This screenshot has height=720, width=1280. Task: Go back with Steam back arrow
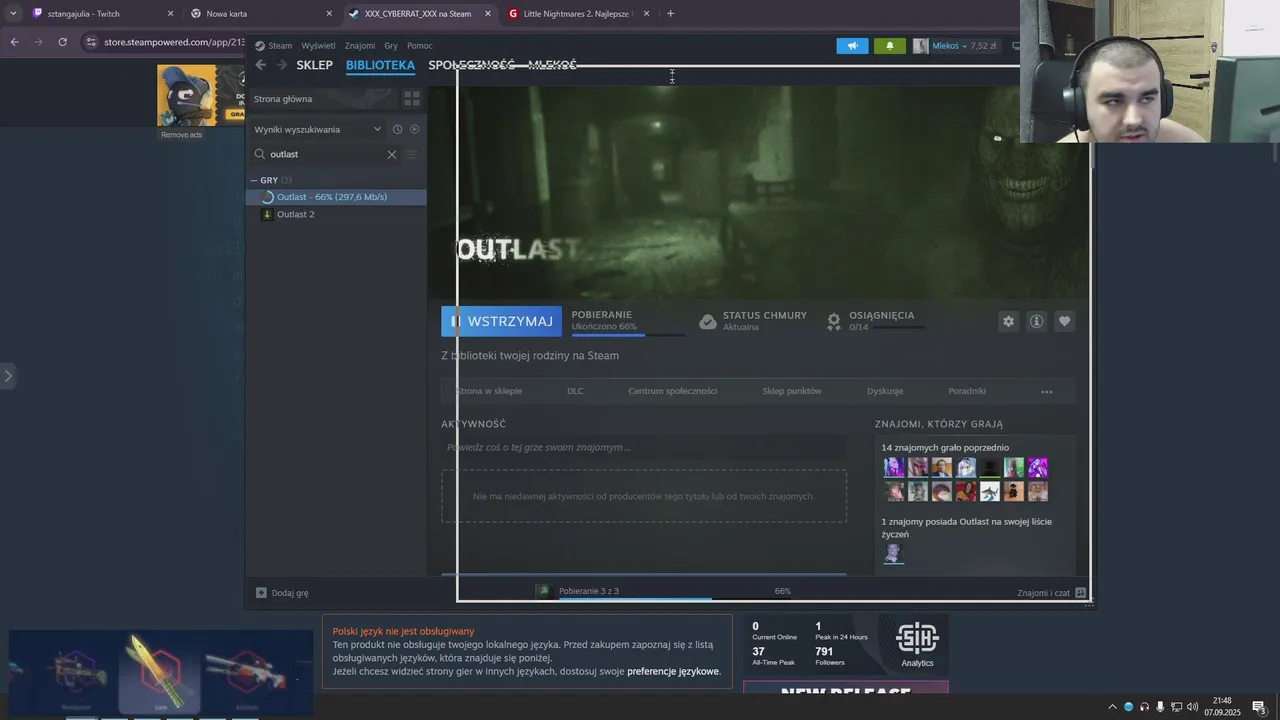(261, 65)
